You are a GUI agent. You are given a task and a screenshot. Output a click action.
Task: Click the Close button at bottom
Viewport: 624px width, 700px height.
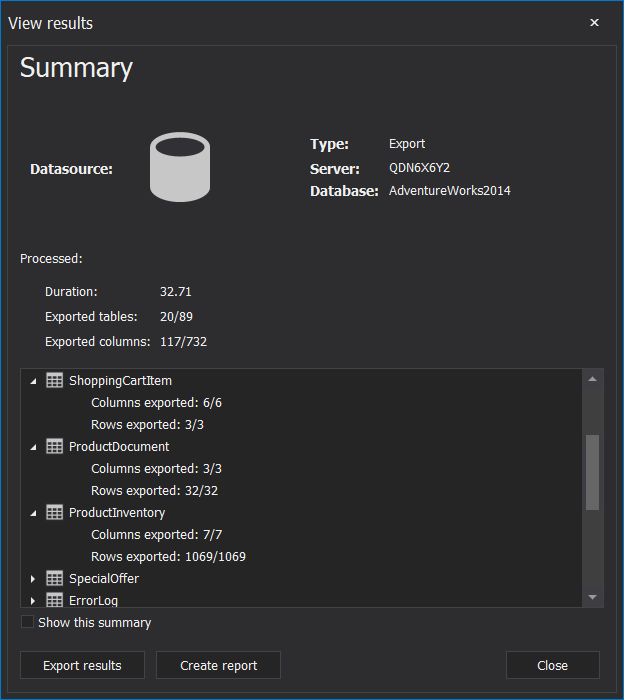[x=552, y=665]
